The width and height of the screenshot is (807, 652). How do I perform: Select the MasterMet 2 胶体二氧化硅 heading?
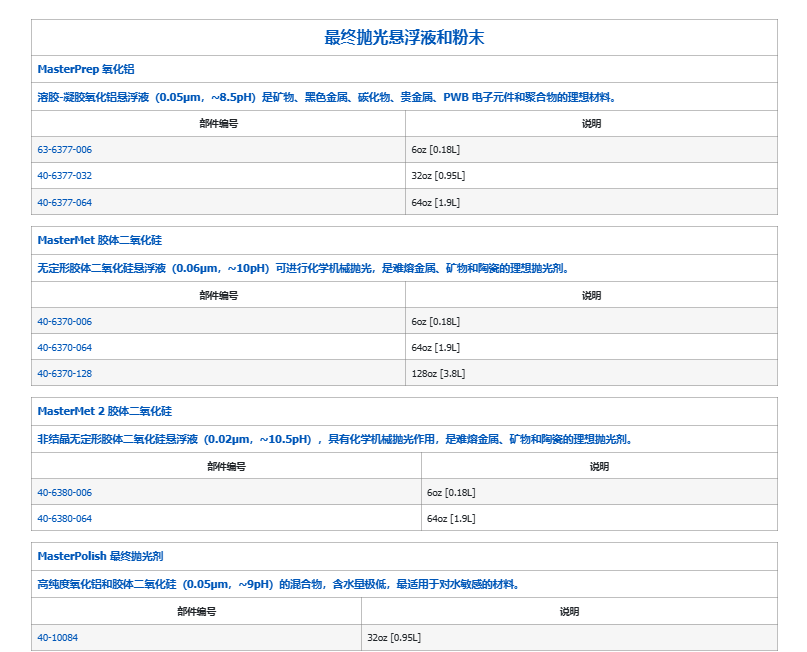coord(104,411)
